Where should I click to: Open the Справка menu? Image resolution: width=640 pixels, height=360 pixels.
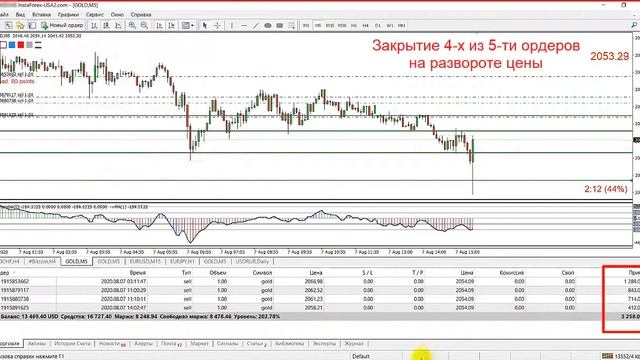click(141, 15)
